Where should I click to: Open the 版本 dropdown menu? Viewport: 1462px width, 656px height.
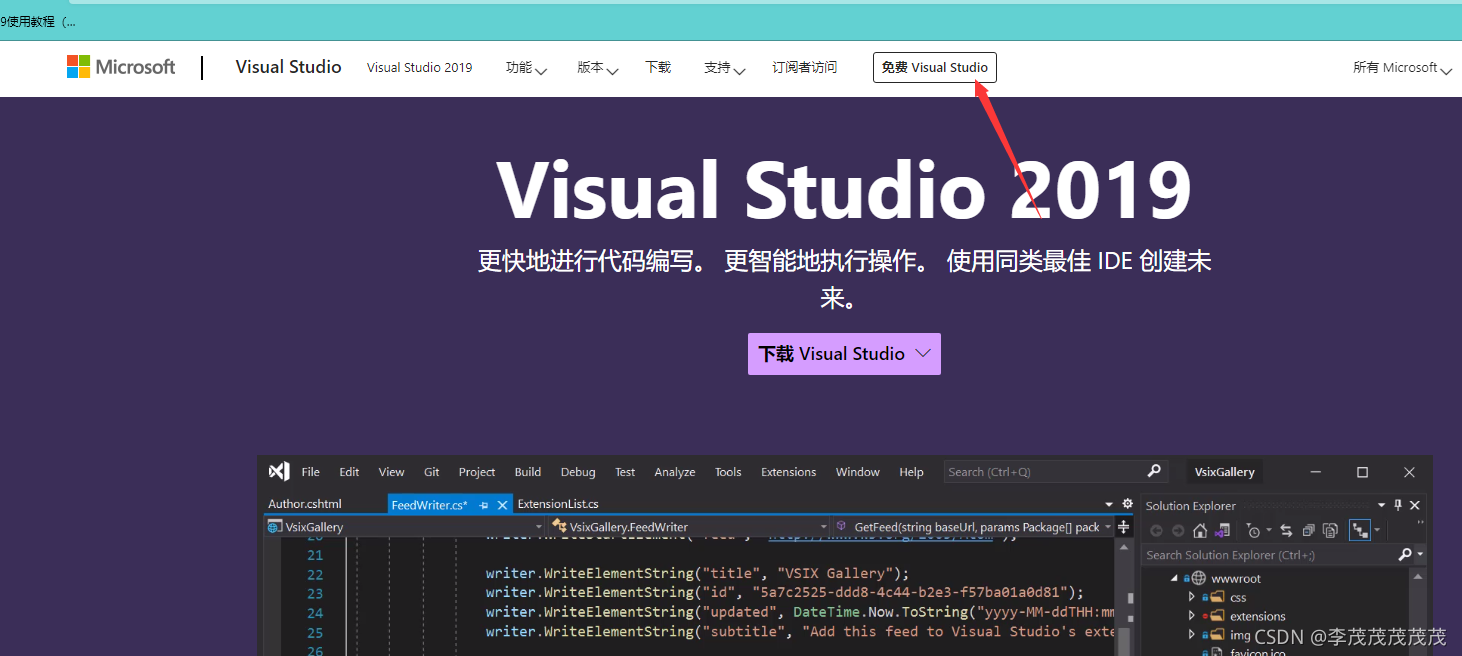click(x=598, y=68)
